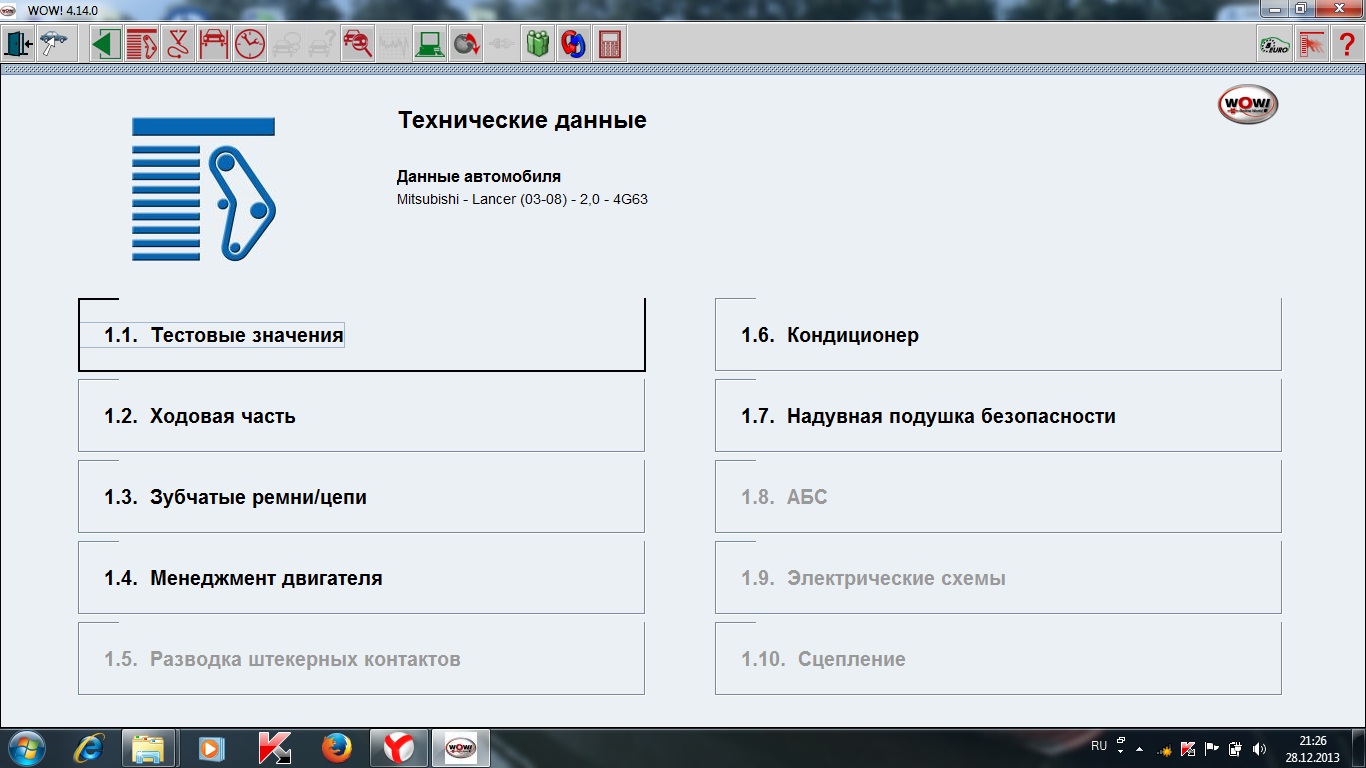This screenshot has width=1366, height=768.
Task: Open 1.2. Ходовая часть section
Action: pos(361,416)
